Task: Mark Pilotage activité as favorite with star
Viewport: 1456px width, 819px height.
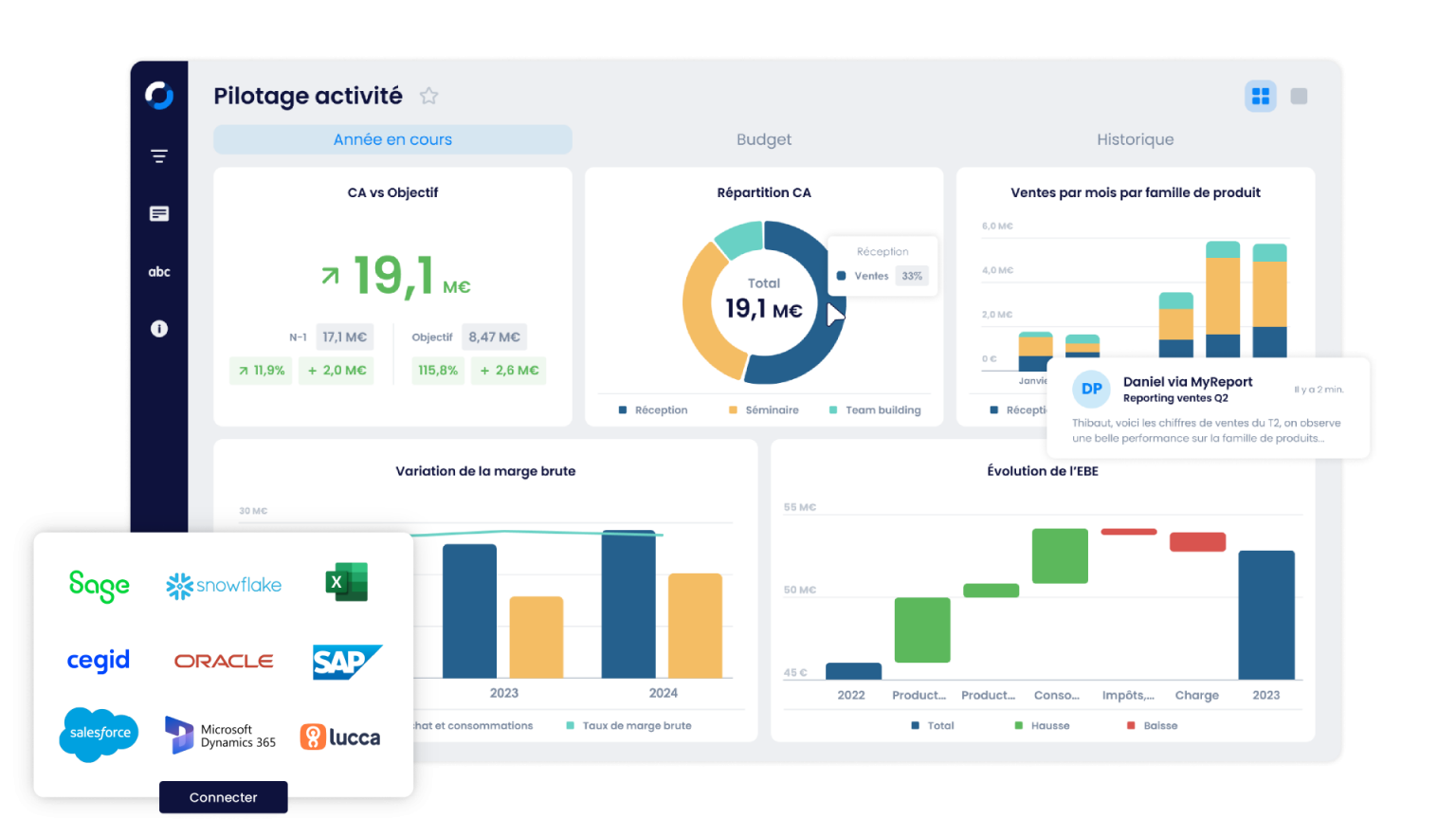Action: coord(429,96)
